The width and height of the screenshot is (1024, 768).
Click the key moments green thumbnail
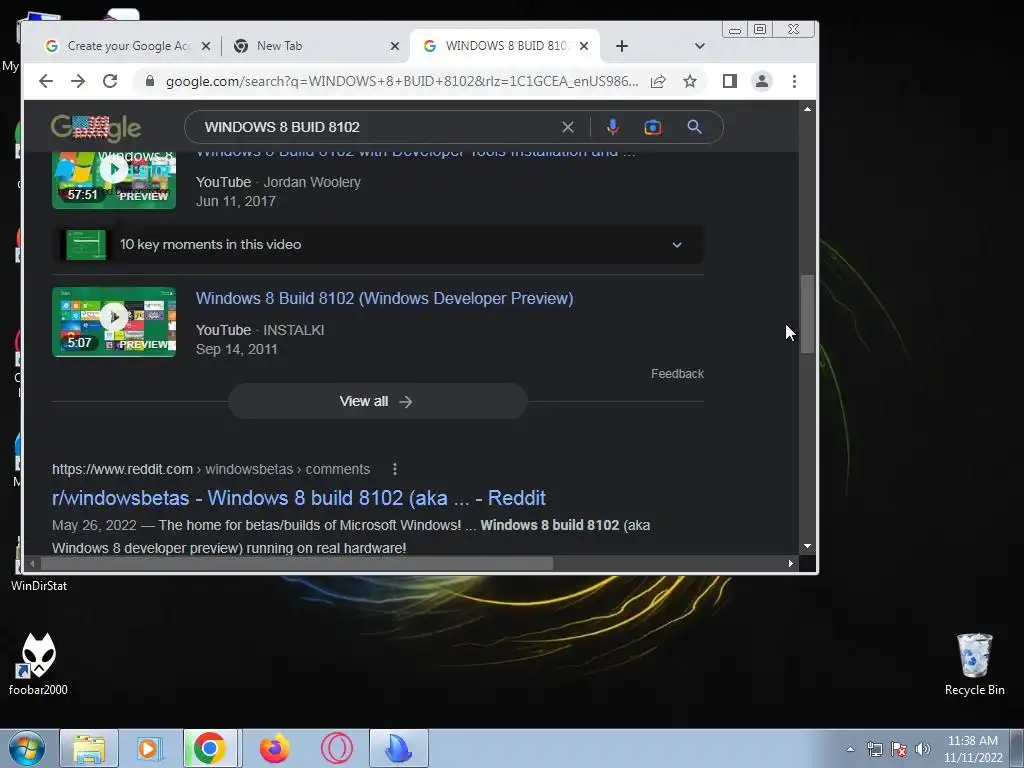[x=86, y=244]
